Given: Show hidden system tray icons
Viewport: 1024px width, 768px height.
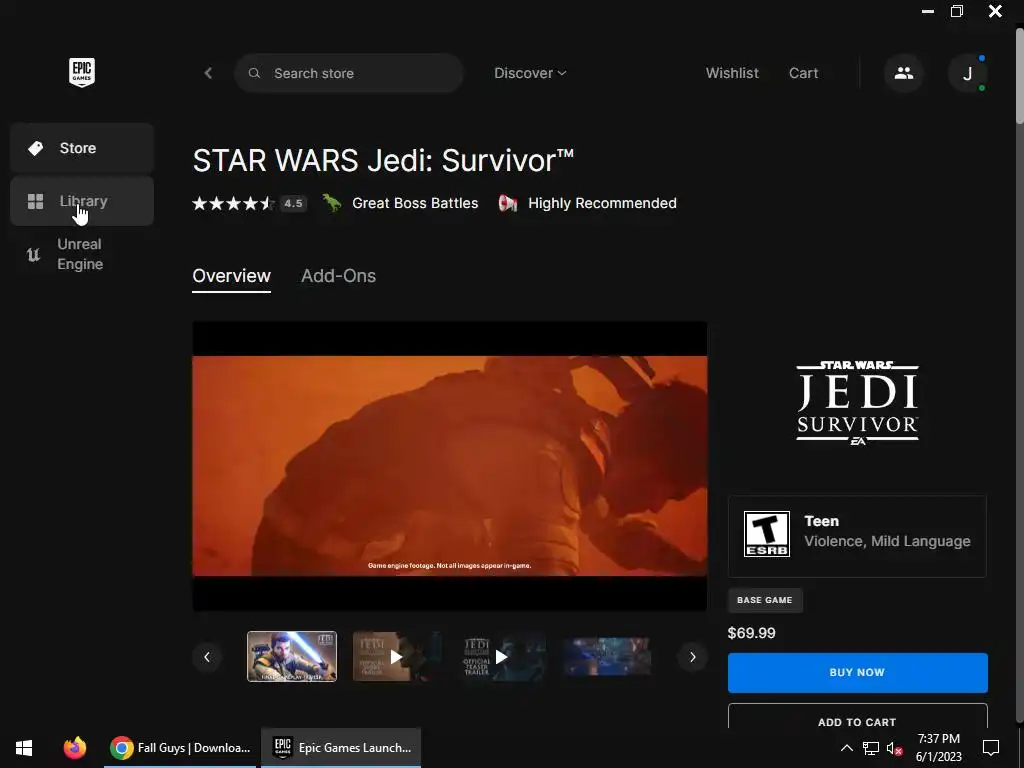Looking at the screenshot, I should pyautogui.click(x=846, y=748).
